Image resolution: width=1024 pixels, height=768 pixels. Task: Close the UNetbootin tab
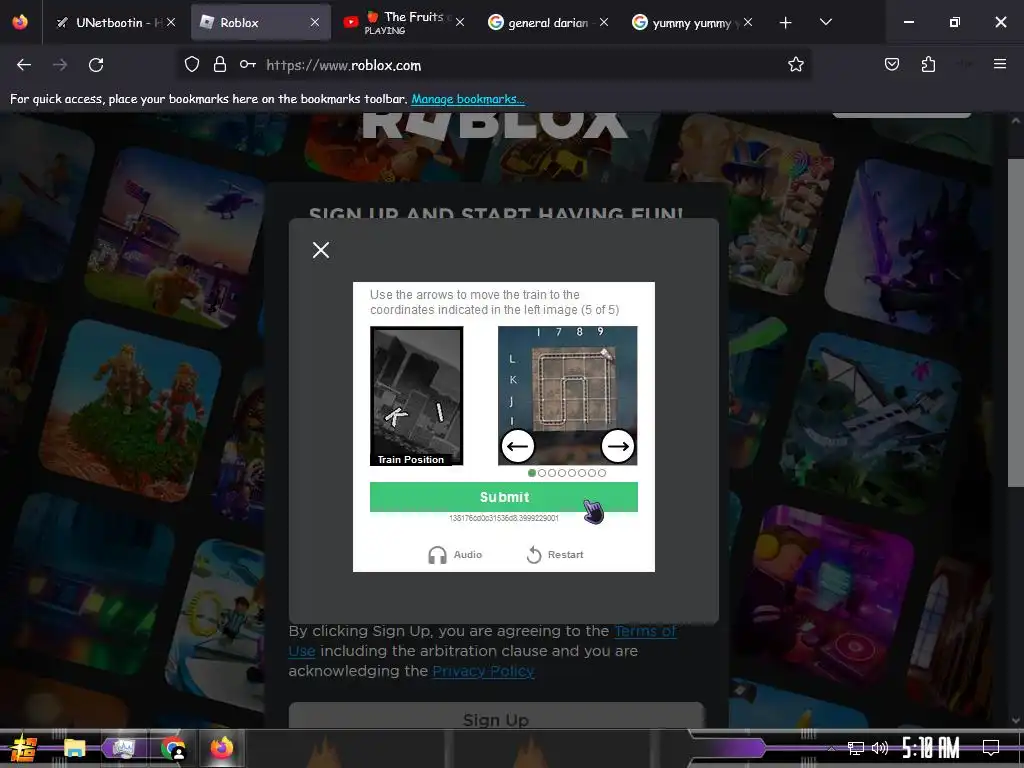tap(171, 22)
